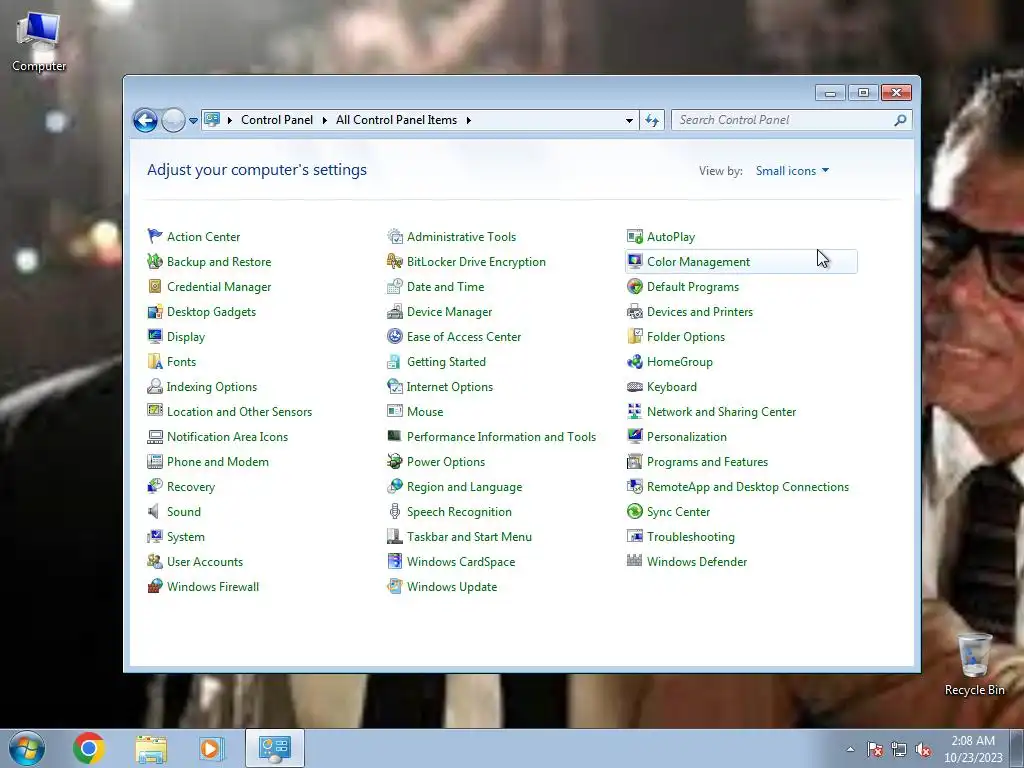
Task: Expand the arrow before Control Panel breadcrumb
Action: pos(230,120)
